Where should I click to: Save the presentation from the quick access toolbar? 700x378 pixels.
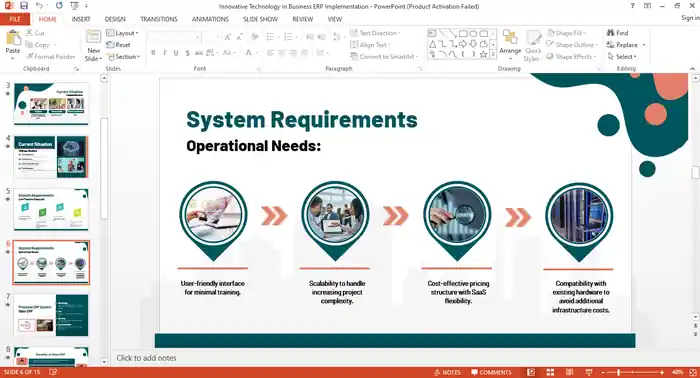(x=24, y=6)
